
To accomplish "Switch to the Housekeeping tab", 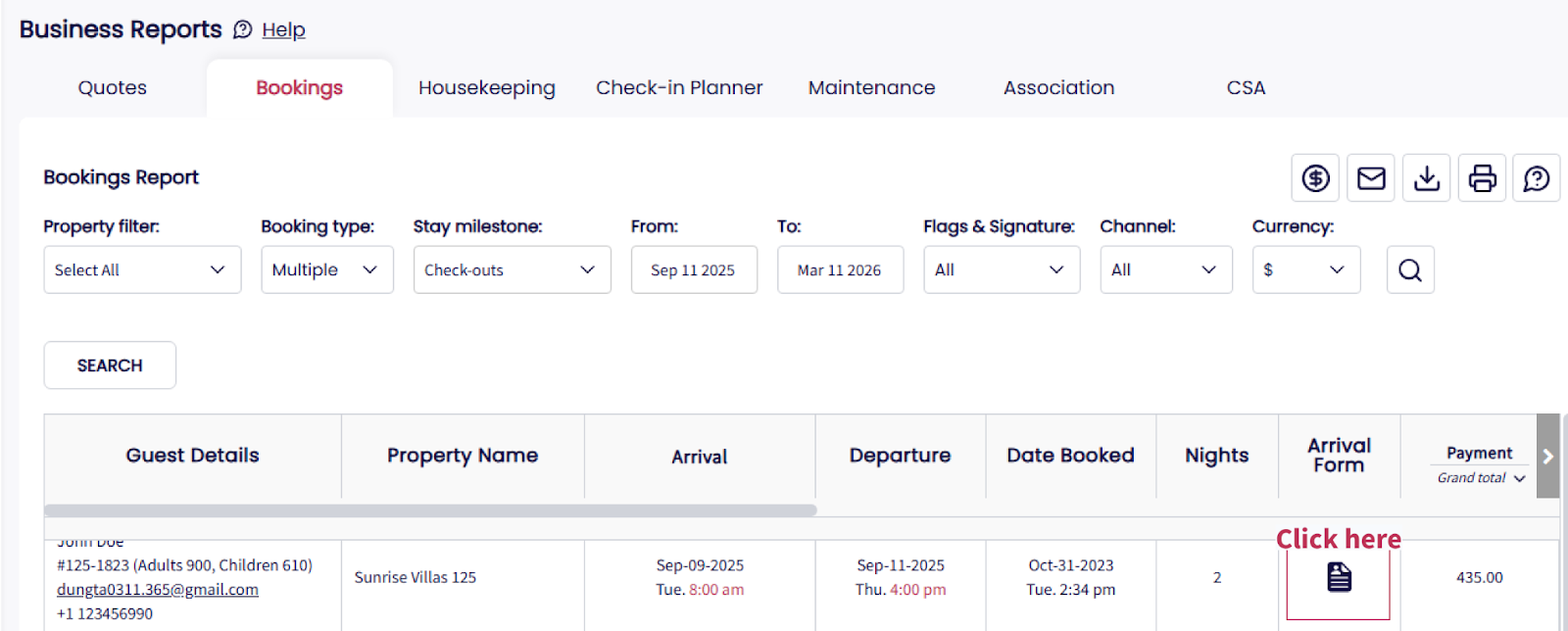I will tap(486, 88).
